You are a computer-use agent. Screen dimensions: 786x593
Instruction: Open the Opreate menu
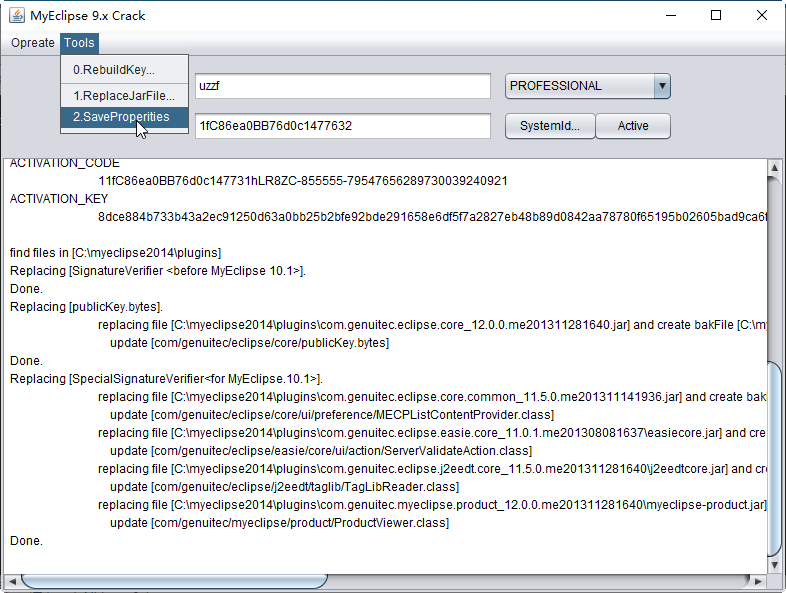pyautogui.click(x=32, y=43)
